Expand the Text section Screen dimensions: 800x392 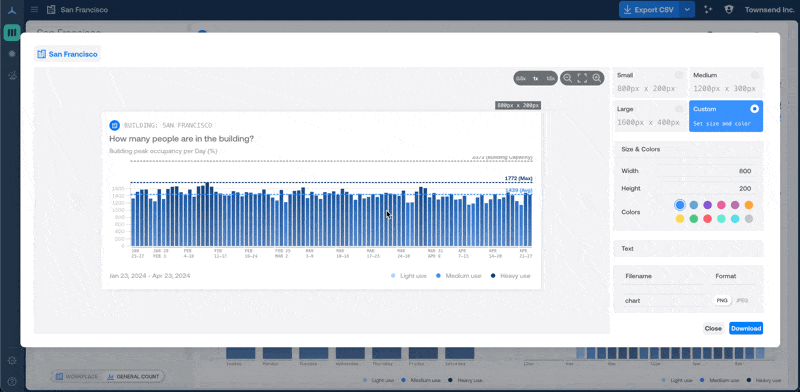(x=688, y=249)
